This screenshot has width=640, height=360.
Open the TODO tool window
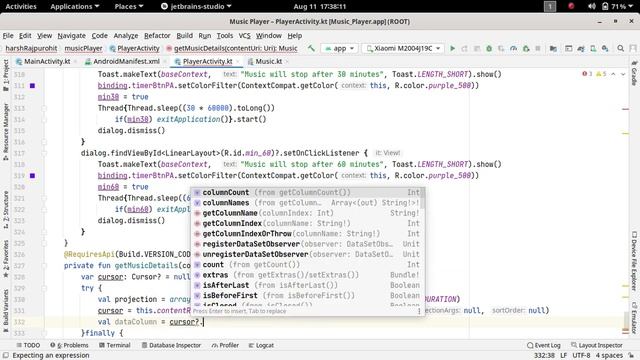coord(28,345)
